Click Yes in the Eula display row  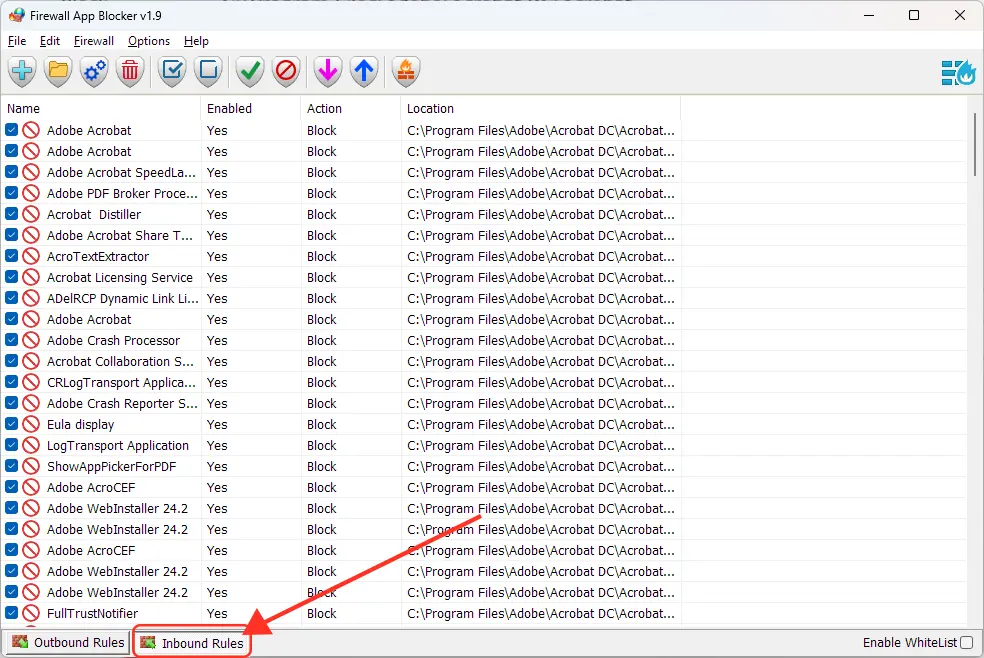[x=217, y=425]
